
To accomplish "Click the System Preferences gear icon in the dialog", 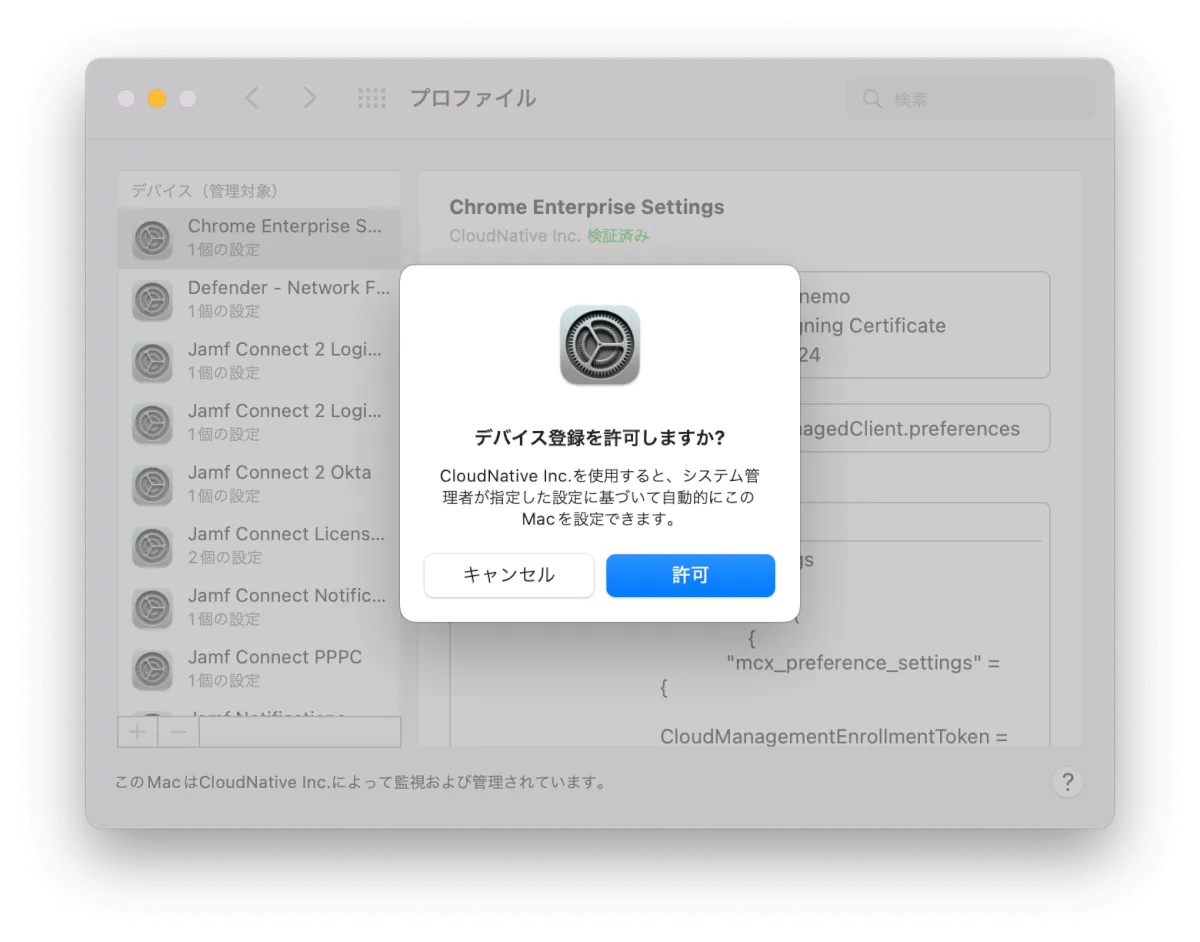I will tap(600, 345).
